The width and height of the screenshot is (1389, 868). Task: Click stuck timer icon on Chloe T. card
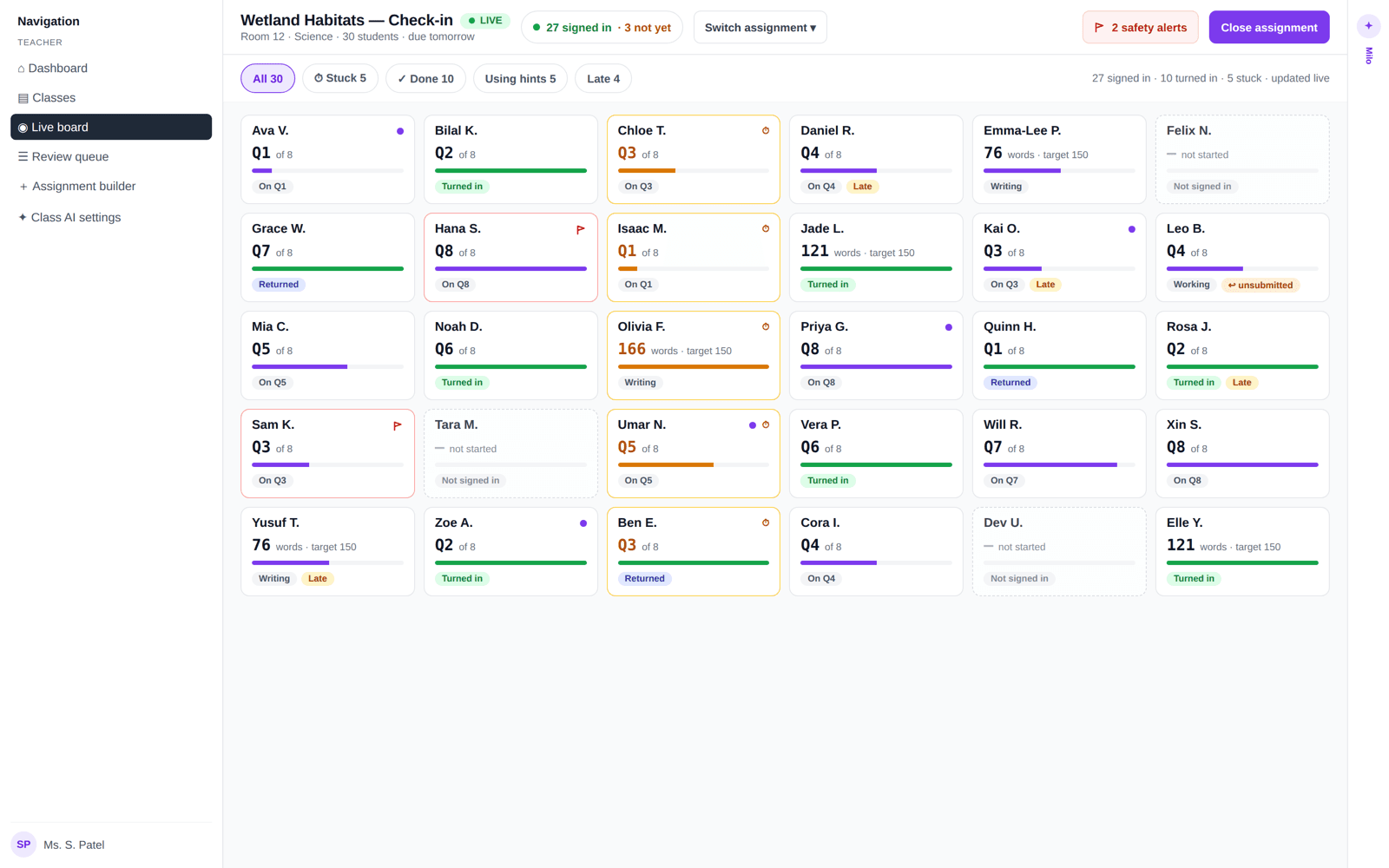tap(766, 131)
